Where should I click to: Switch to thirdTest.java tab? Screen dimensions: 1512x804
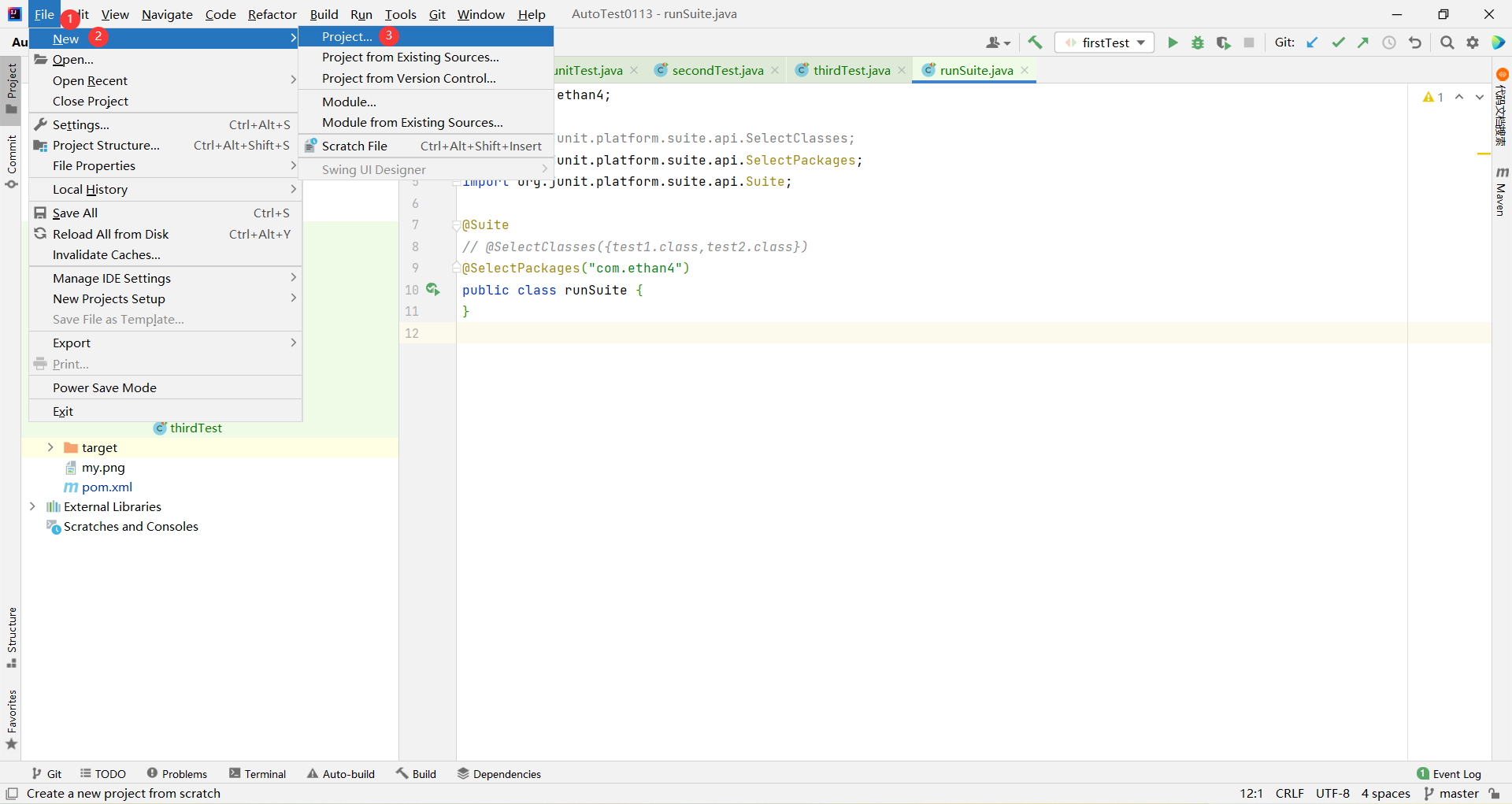851,70
